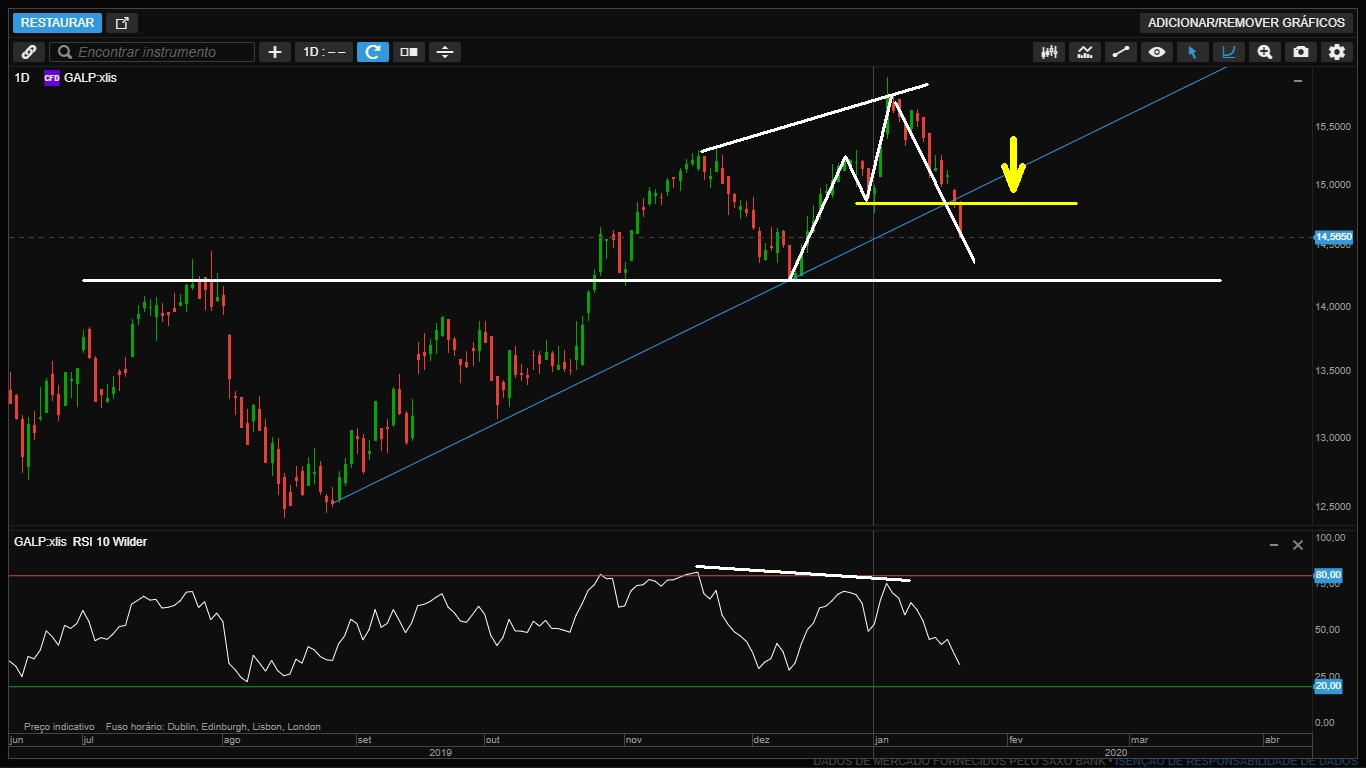Take chart snapshot with camera icon
The image size is (1366, 768).
tap(1300, 52)
